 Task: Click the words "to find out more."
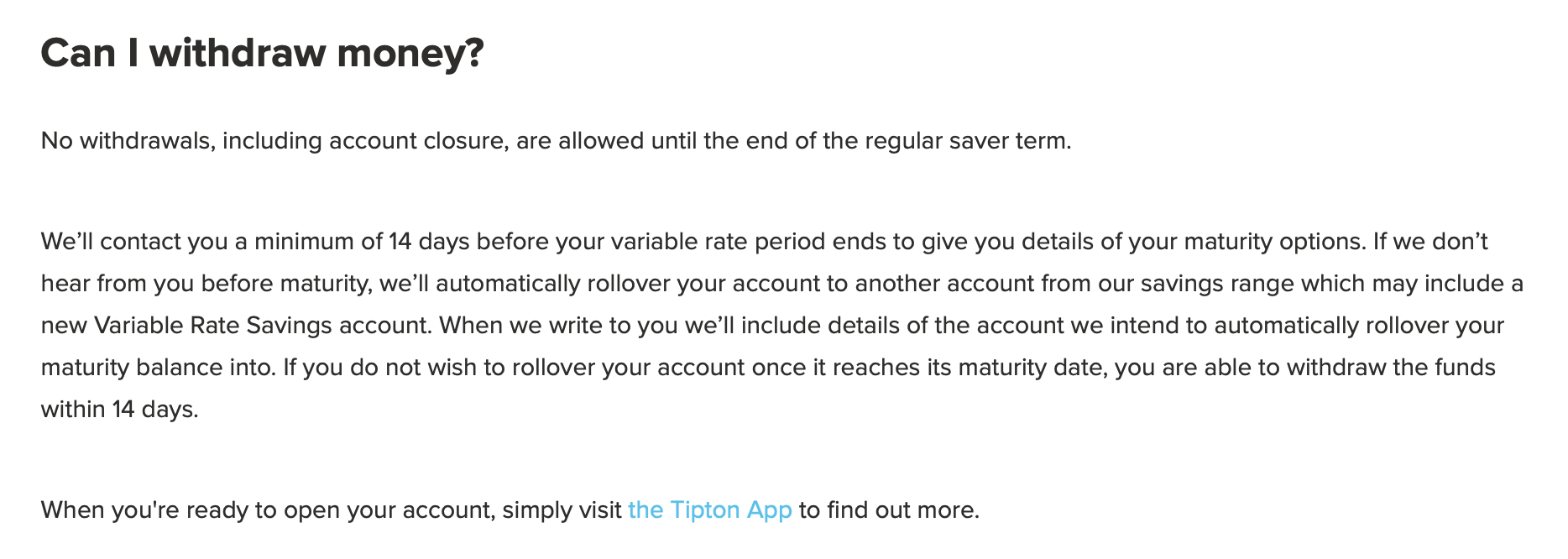pos(889,509)
